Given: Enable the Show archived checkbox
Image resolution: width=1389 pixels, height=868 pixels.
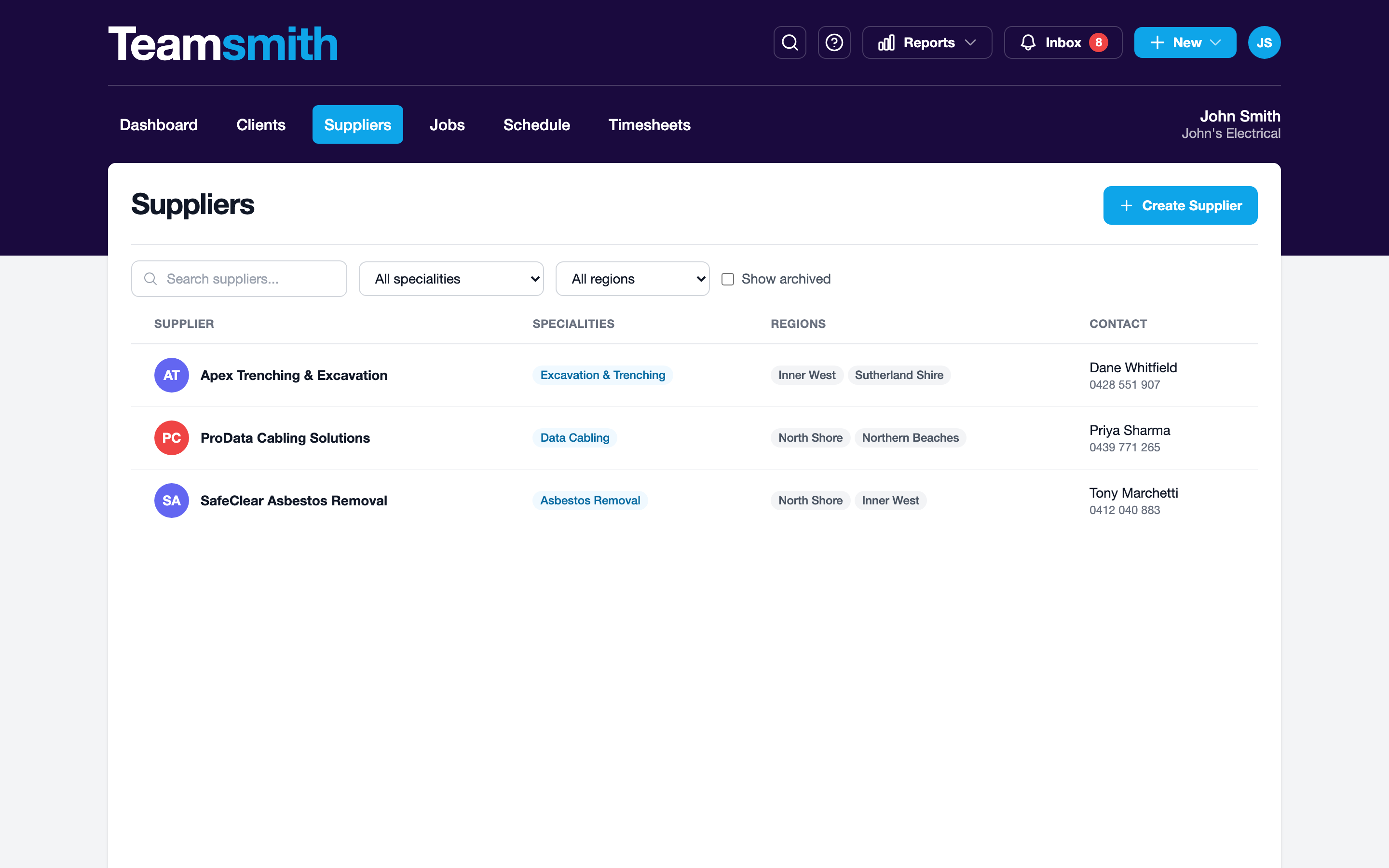Looking at the screenshot, I should coord(728,279).
